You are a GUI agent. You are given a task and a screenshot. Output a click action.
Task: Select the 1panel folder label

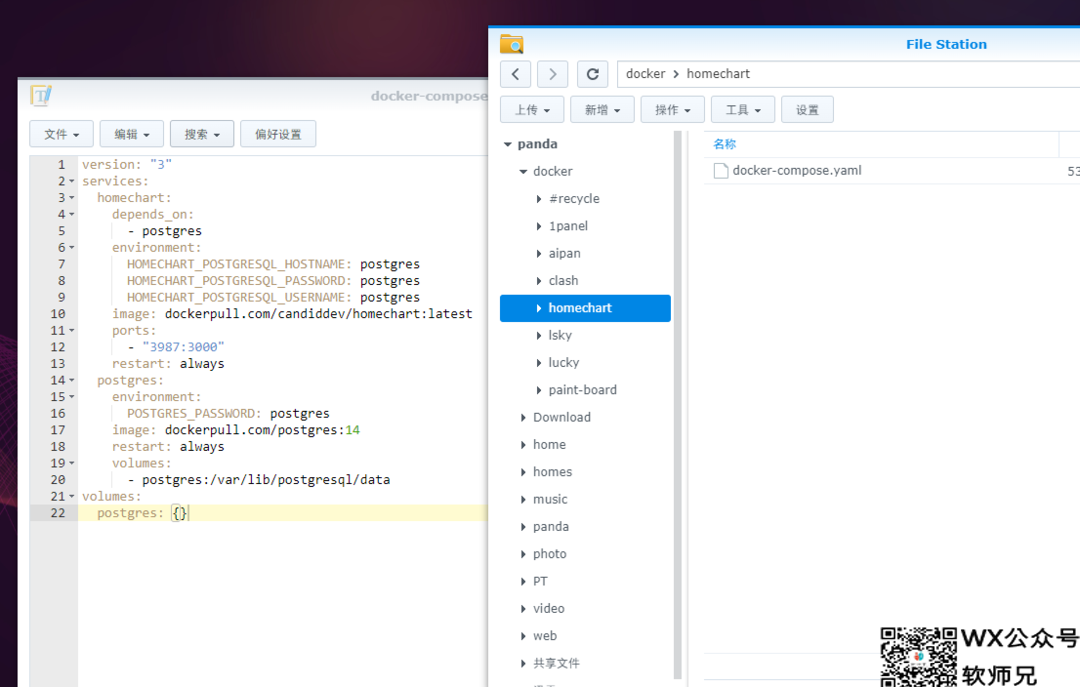[568, 226]
